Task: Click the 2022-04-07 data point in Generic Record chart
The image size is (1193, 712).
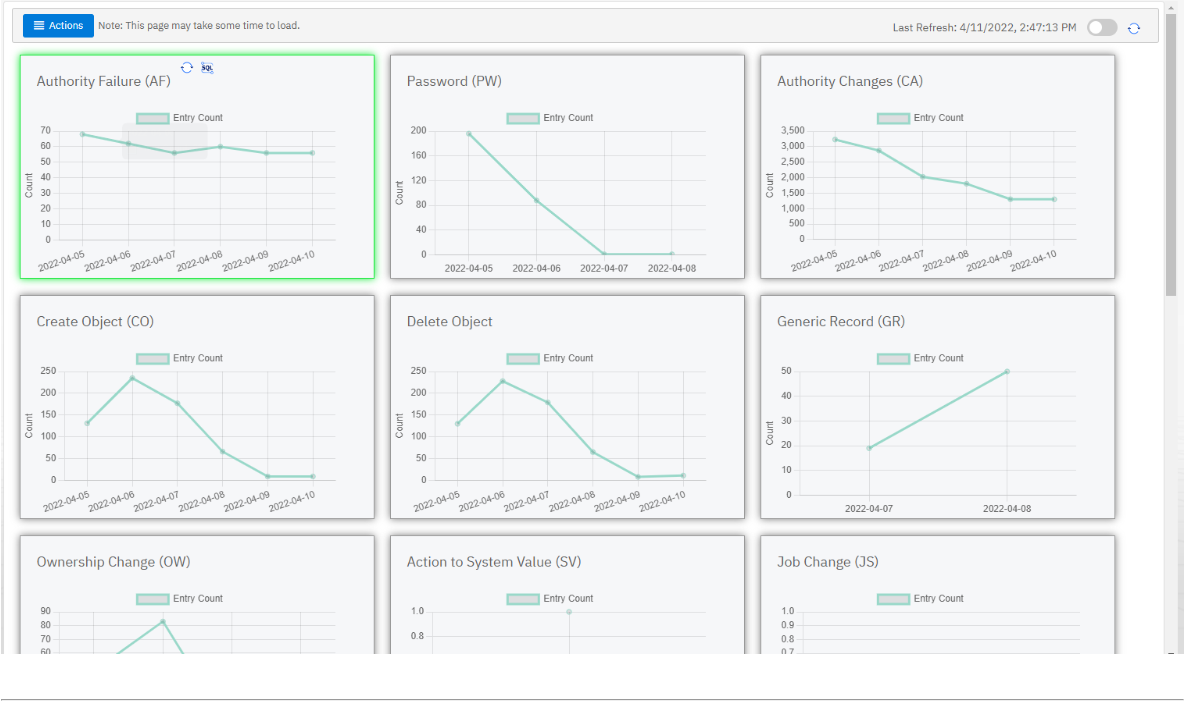Action: (869, 448)
